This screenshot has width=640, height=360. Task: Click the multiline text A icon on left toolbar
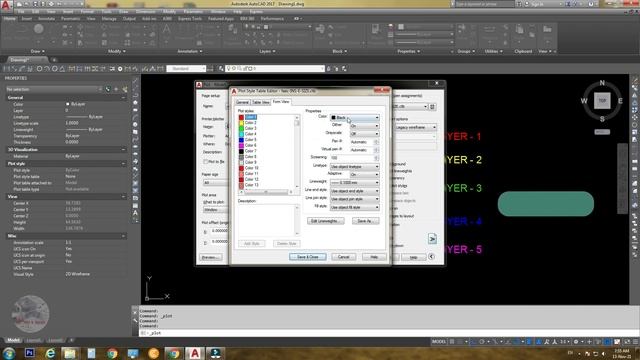click(135, 213)
